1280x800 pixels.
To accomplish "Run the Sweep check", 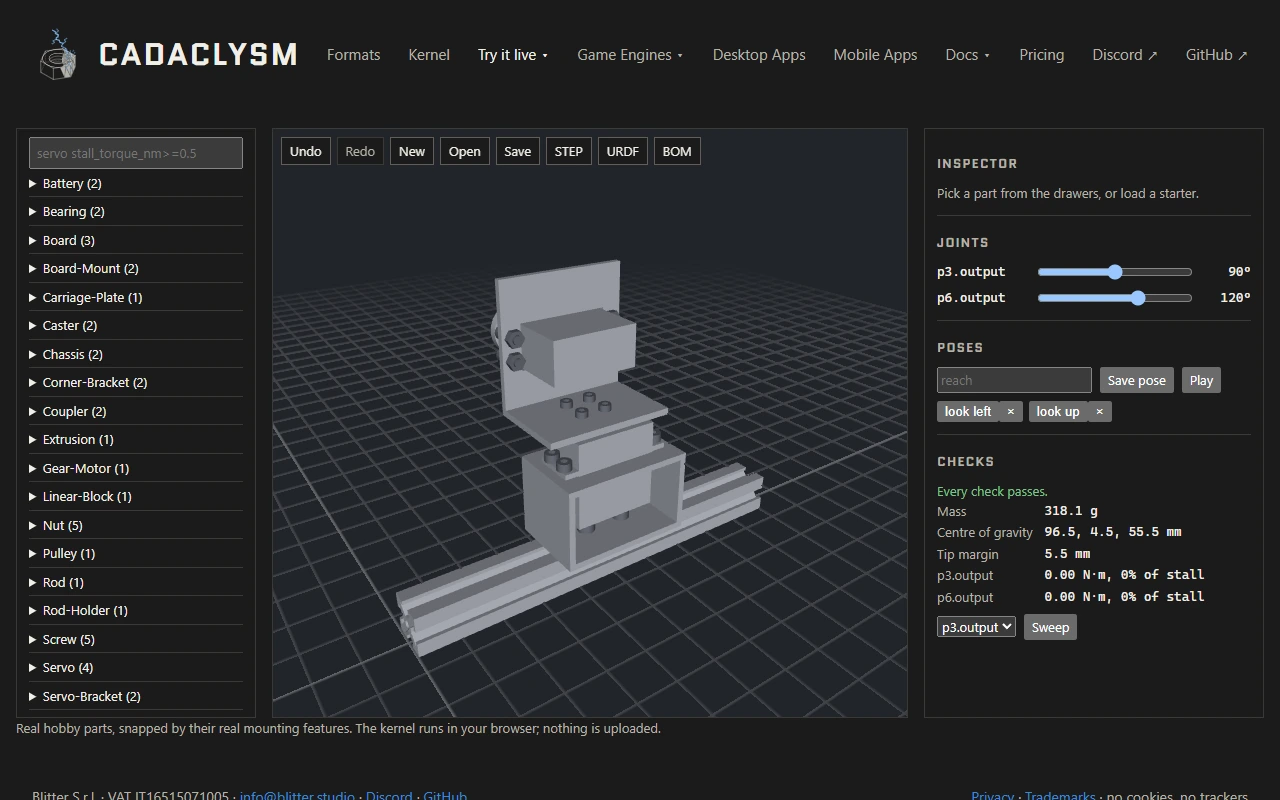I will click(x=1050, y=627).
